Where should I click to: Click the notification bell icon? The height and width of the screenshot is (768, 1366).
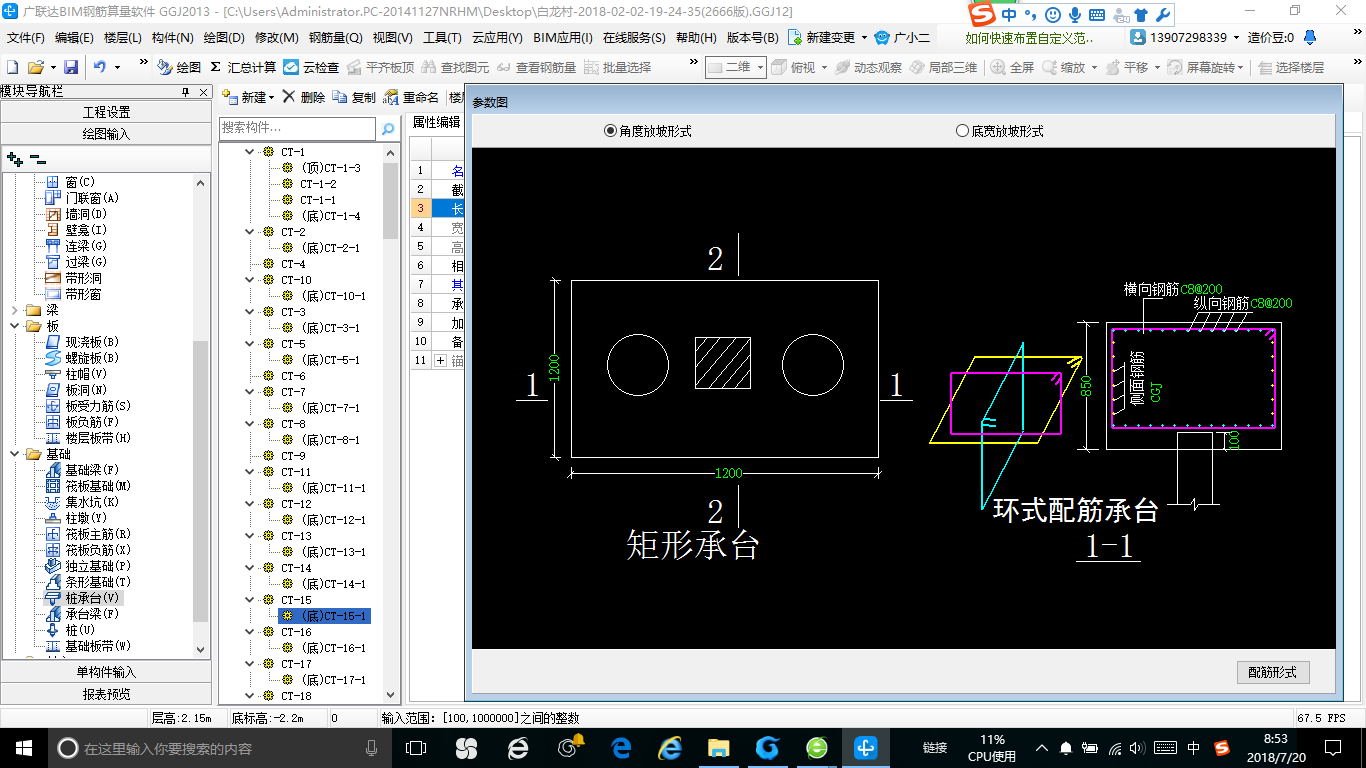(1311, 37)
